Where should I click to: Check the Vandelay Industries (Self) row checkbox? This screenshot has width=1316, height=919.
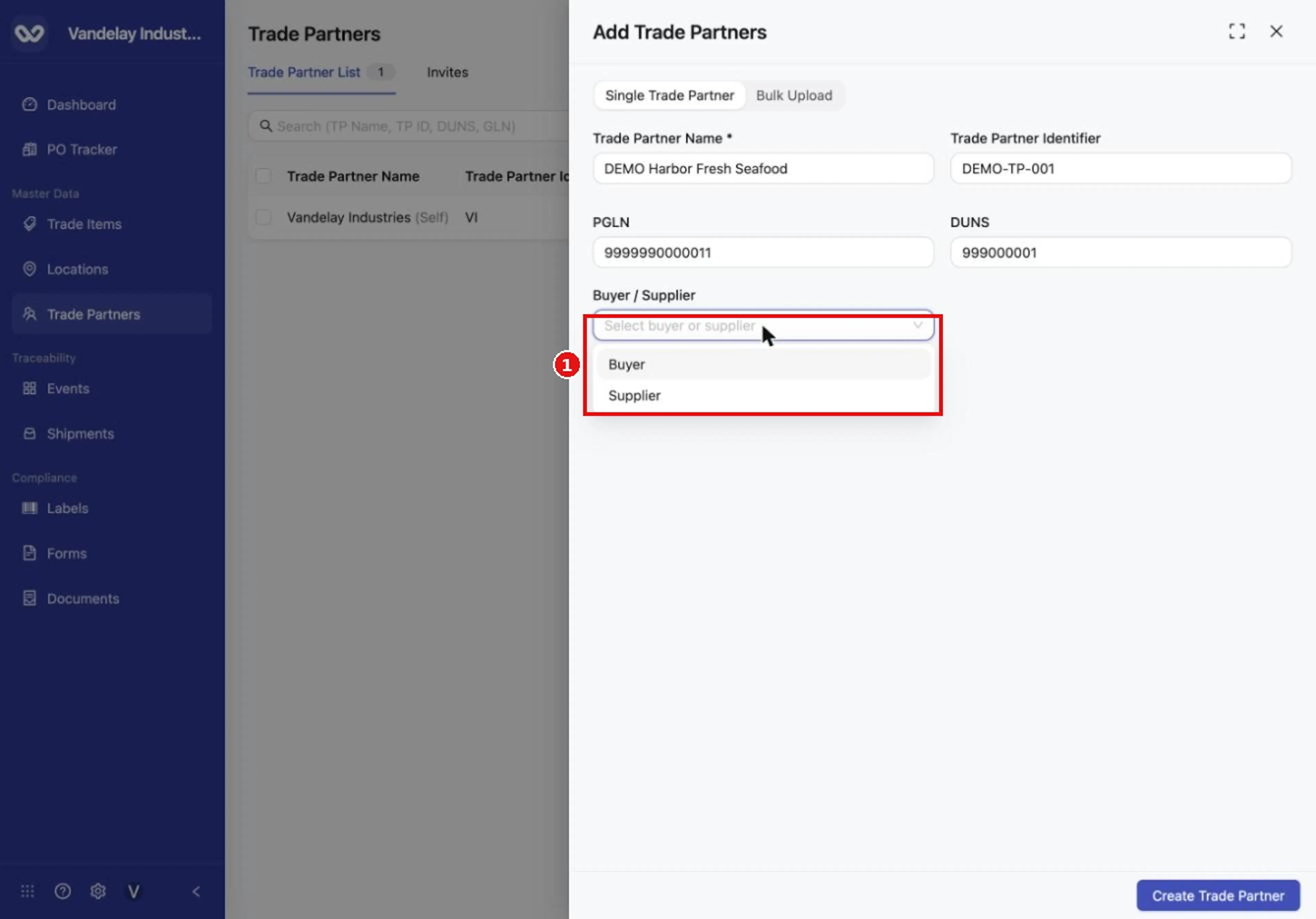tap(264, 217)
